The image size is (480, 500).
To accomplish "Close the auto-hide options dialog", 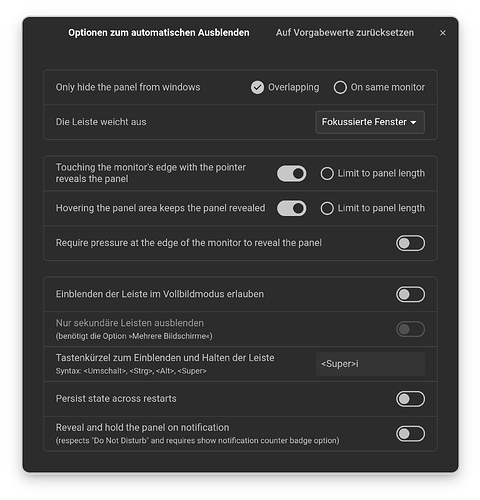I will 442,33.
